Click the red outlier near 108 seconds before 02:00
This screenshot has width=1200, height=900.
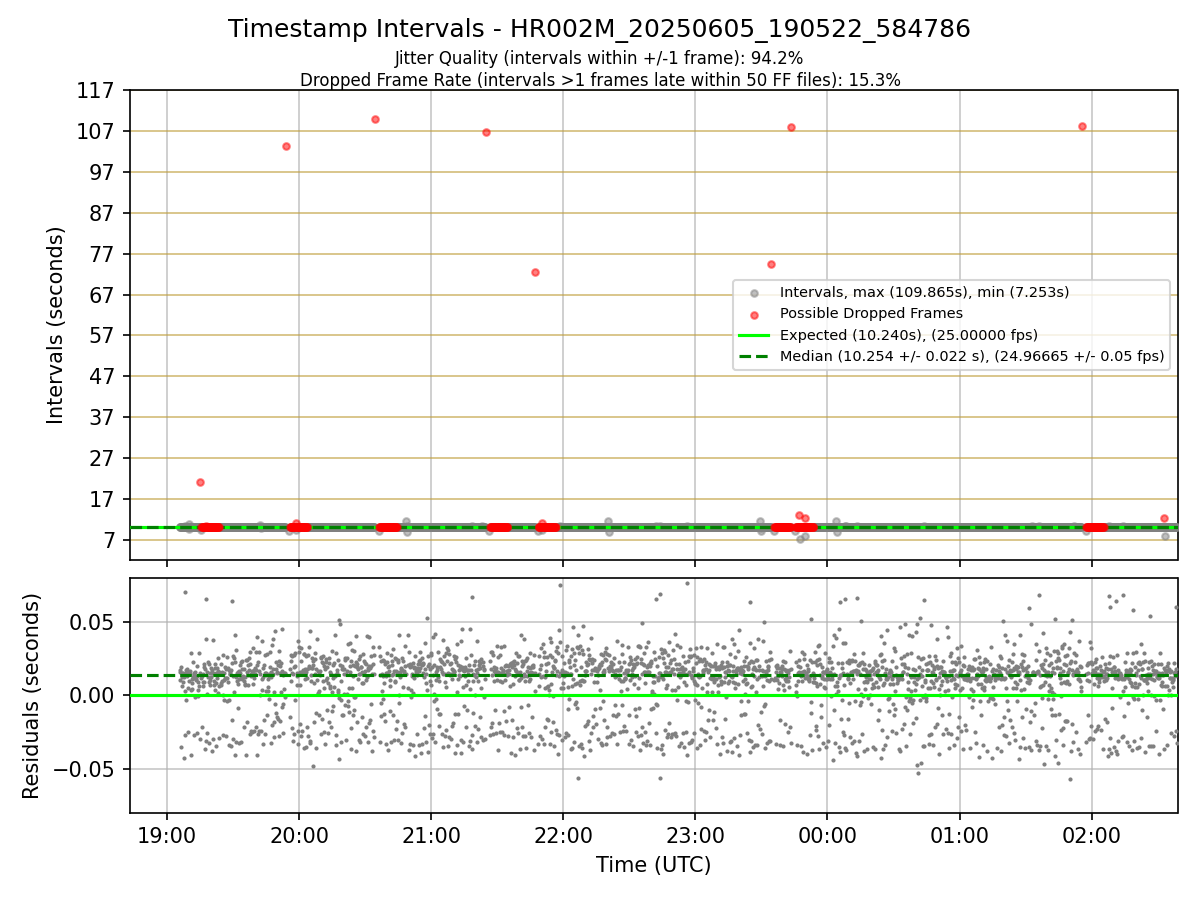(1082, 126)
